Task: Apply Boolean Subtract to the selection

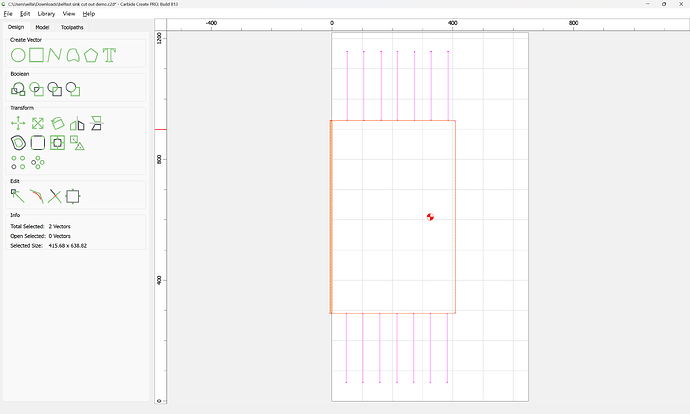Action: click(55, 89)
